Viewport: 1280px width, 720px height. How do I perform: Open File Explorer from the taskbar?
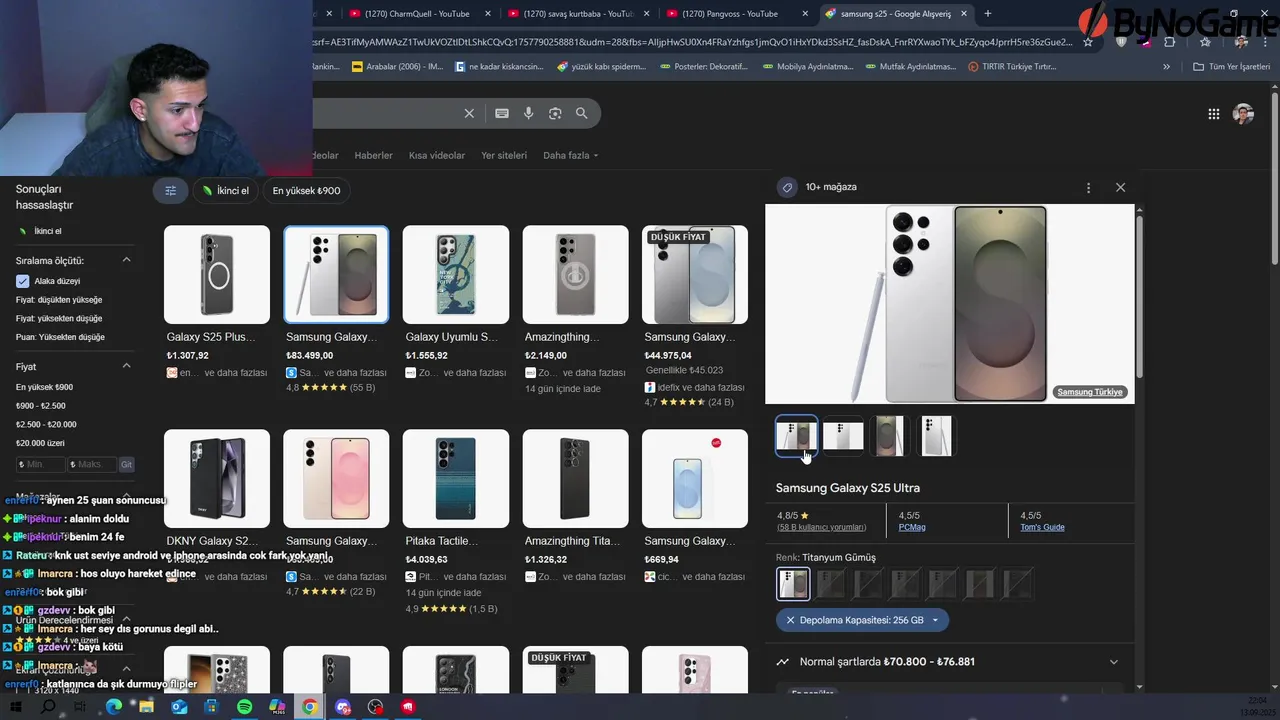[x=147, y=707]
